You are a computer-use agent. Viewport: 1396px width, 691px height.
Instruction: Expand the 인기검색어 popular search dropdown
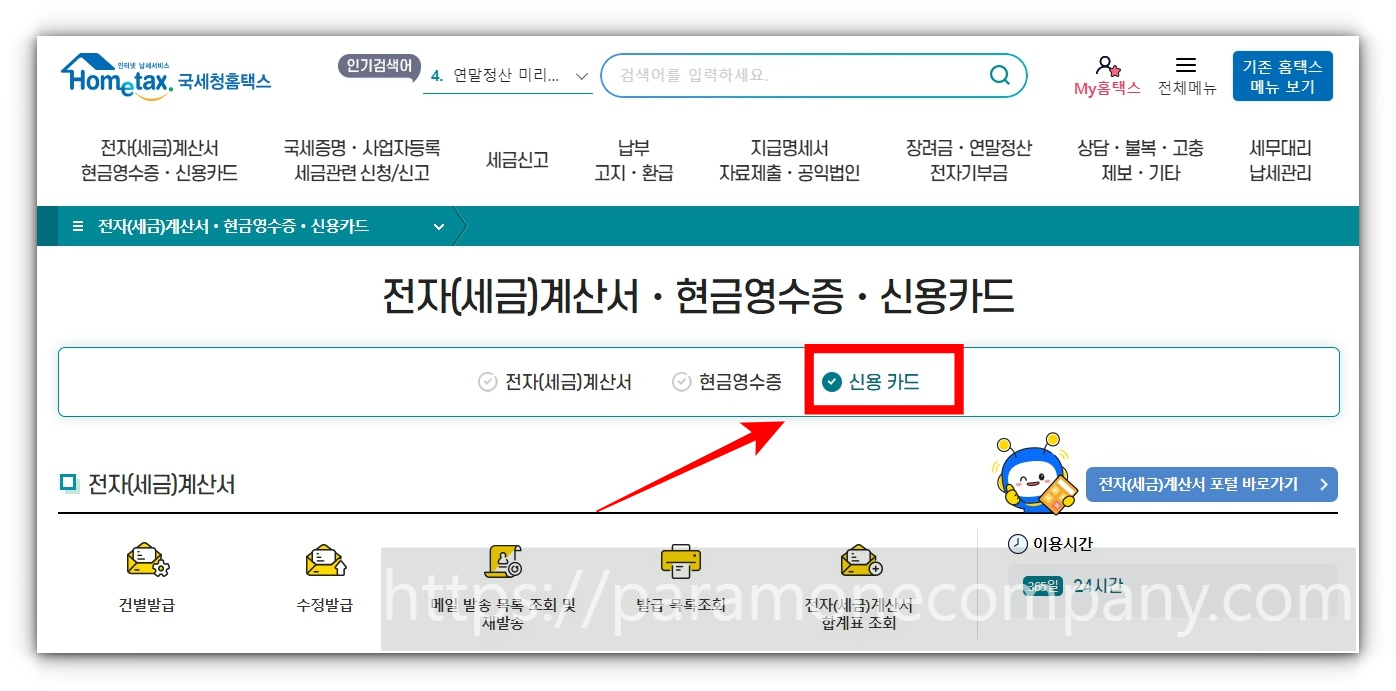(582, 75)
